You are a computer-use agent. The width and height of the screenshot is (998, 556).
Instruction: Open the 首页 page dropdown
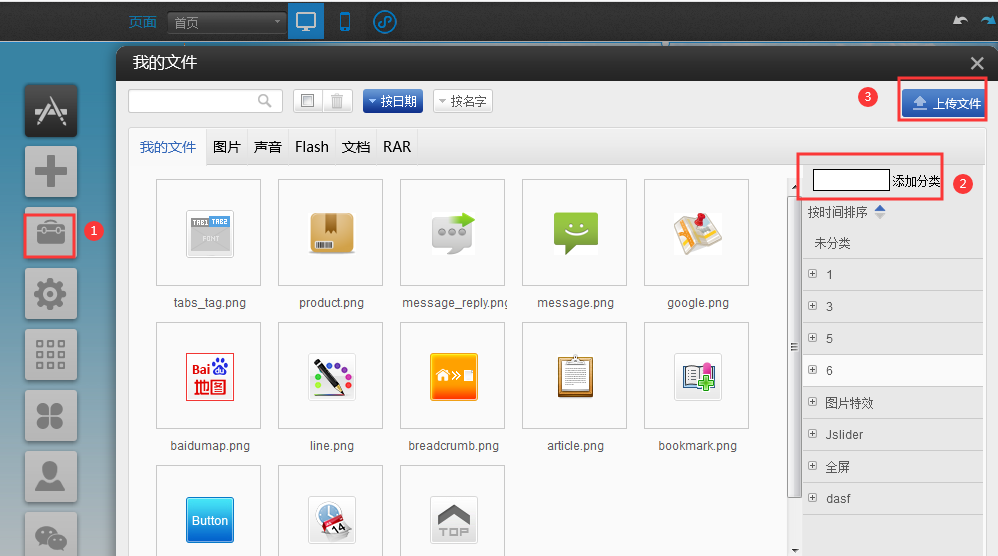pos(228,22)
